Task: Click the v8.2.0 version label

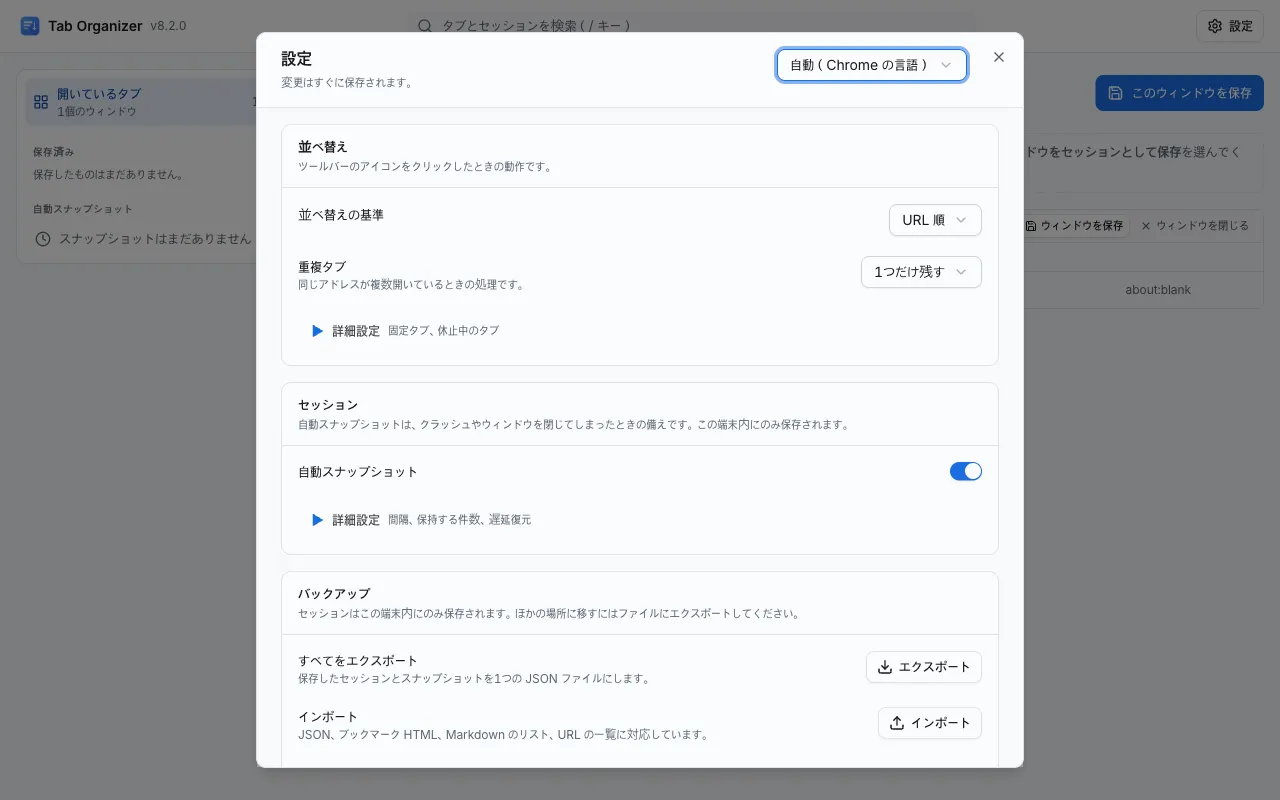Action: [168, 26]
